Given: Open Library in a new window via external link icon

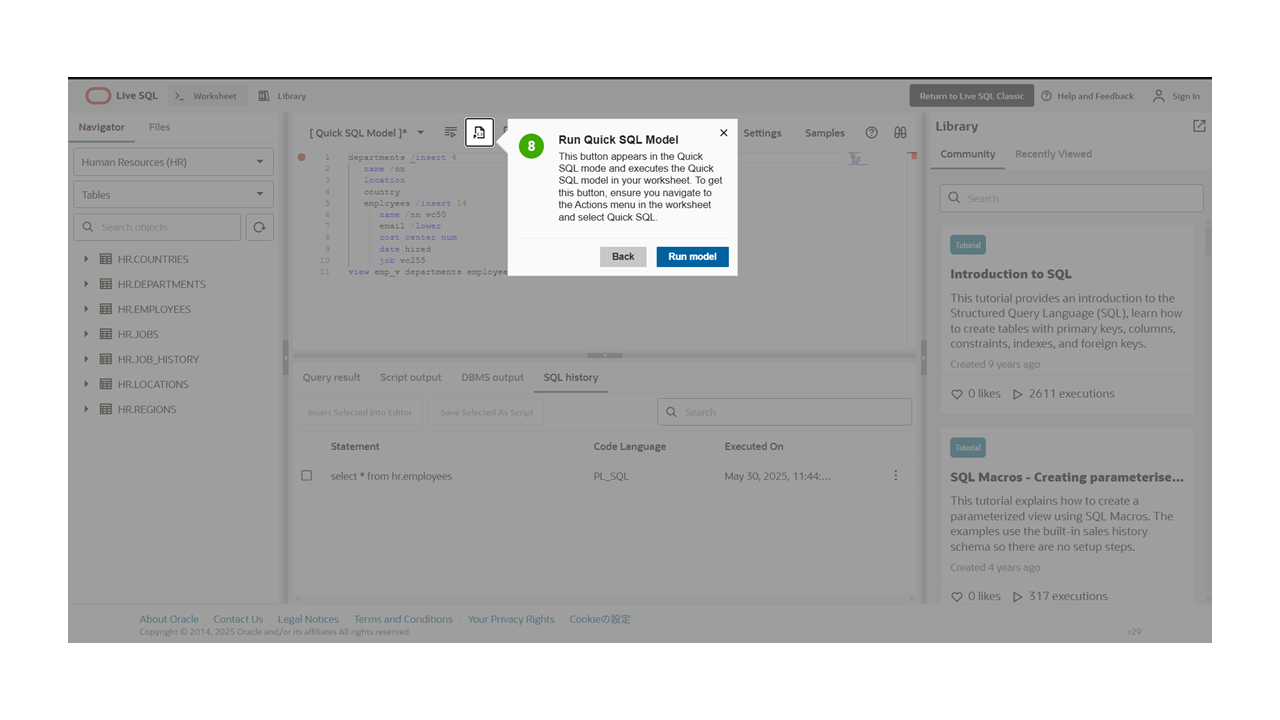Looking at the screenshot, I should [x=1198, y=126].
